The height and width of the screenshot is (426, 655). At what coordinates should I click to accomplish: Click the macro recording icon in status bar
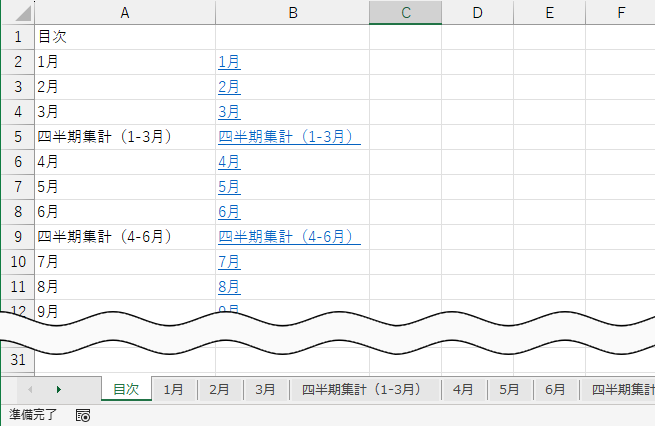tap(83, 415)
